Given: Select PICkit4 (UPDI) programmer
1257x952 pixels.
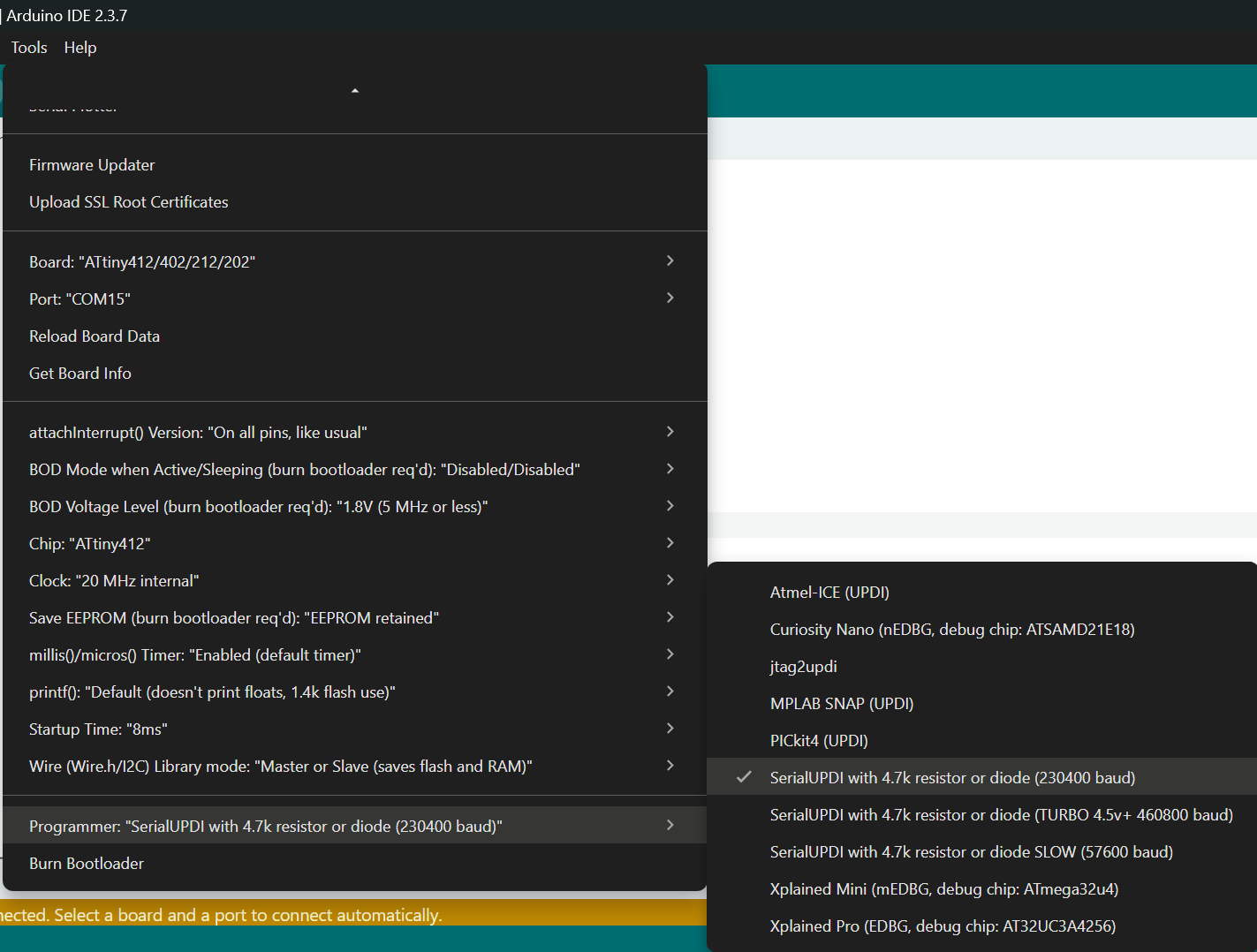Looking at the screenshot, I should [819, 741].
